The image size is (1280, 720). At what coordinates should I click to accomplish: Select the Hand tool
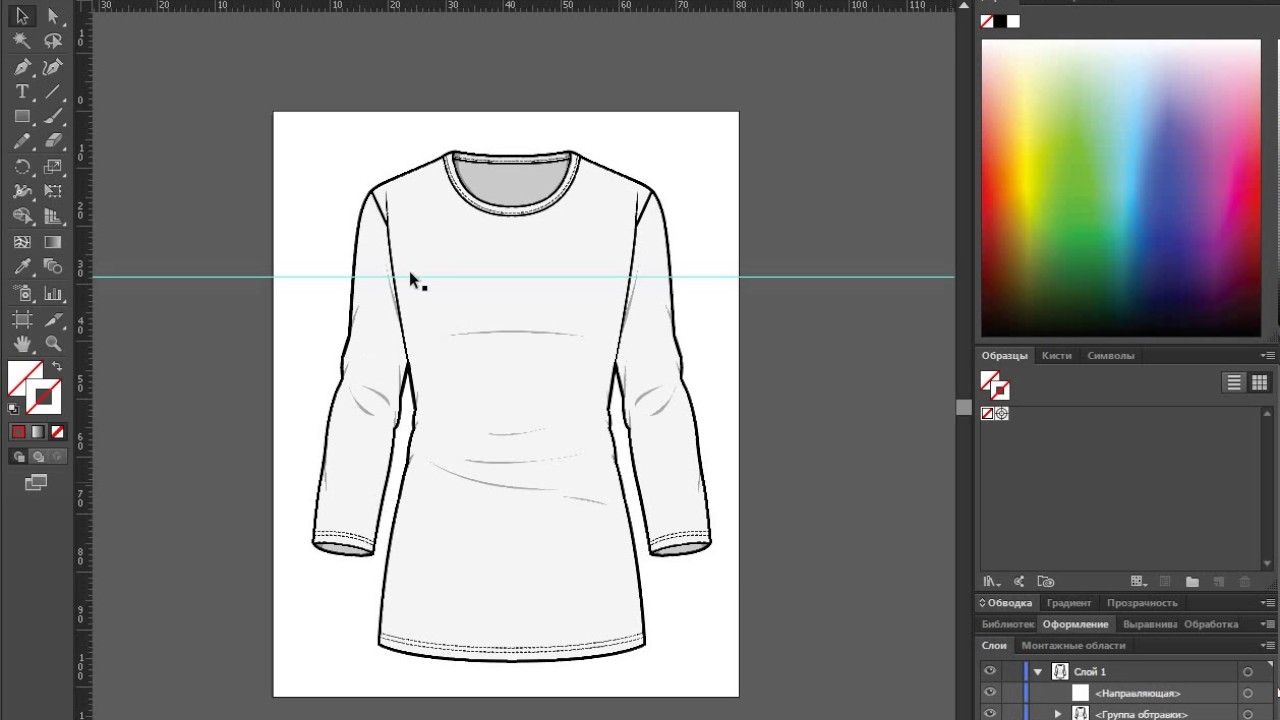pyautogui.click(x=22, y=344)
